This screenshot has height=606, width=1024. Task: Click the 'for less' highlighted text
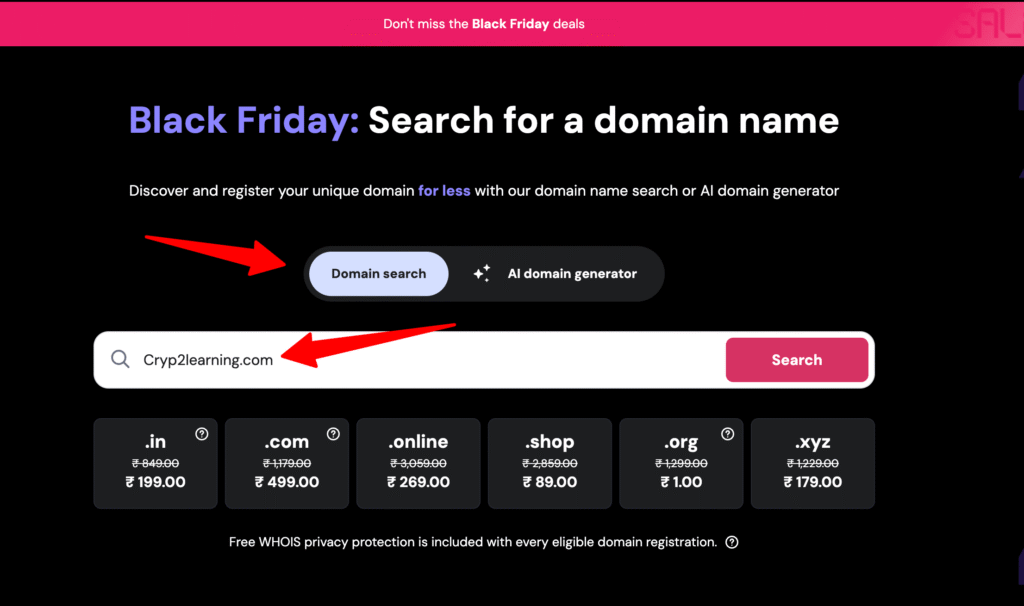[x=444, y=190]
